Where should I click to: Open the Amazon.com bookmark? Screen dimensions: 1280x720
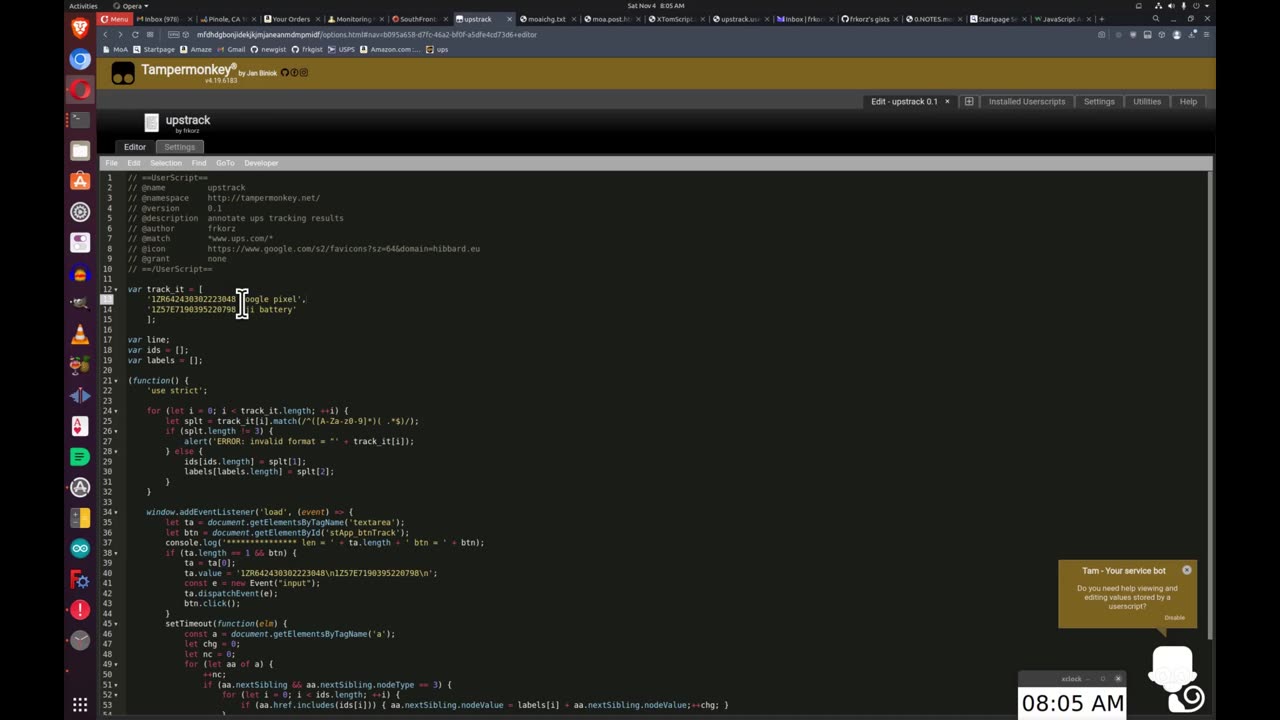pos(391,49)
